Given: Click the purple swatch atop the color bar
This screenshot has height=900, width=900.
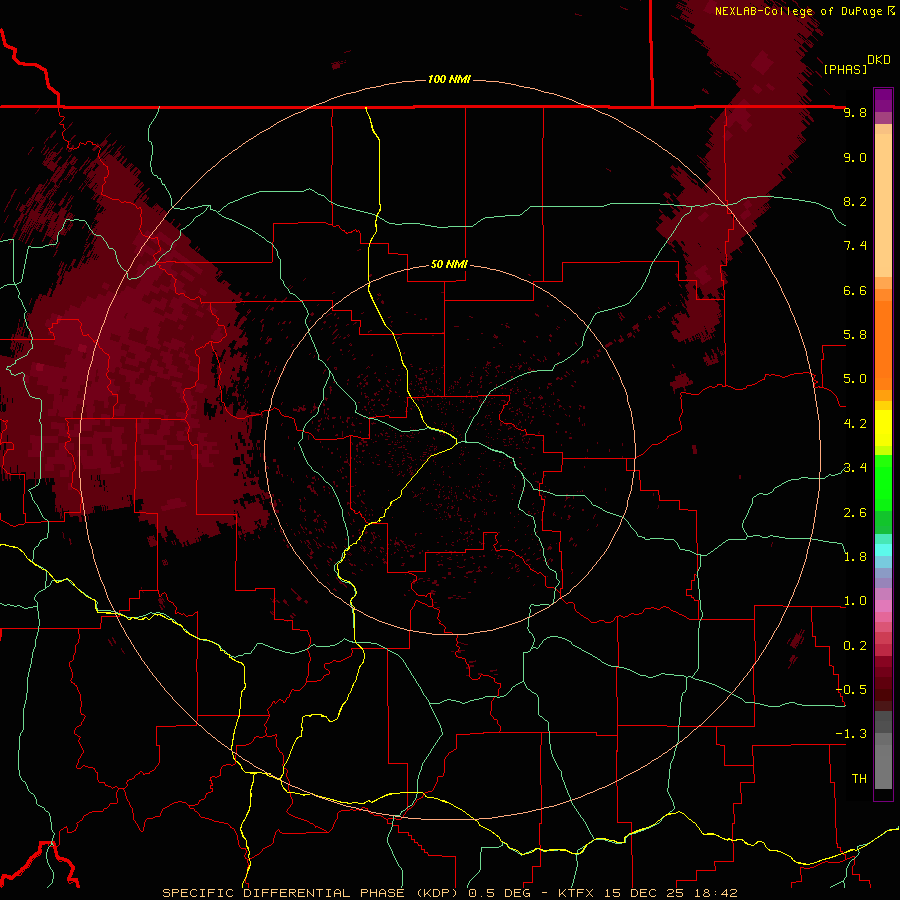Looking at the screenshot, I should [x=883, y=100].
